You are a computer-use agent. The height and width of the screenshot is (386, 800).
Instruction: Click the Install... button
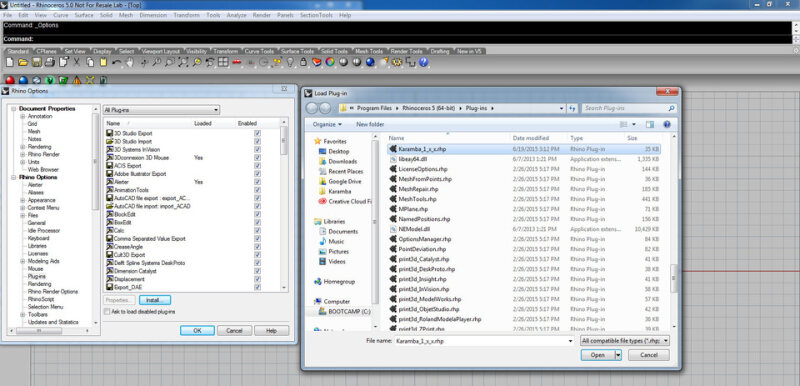[x=155, y=300]
